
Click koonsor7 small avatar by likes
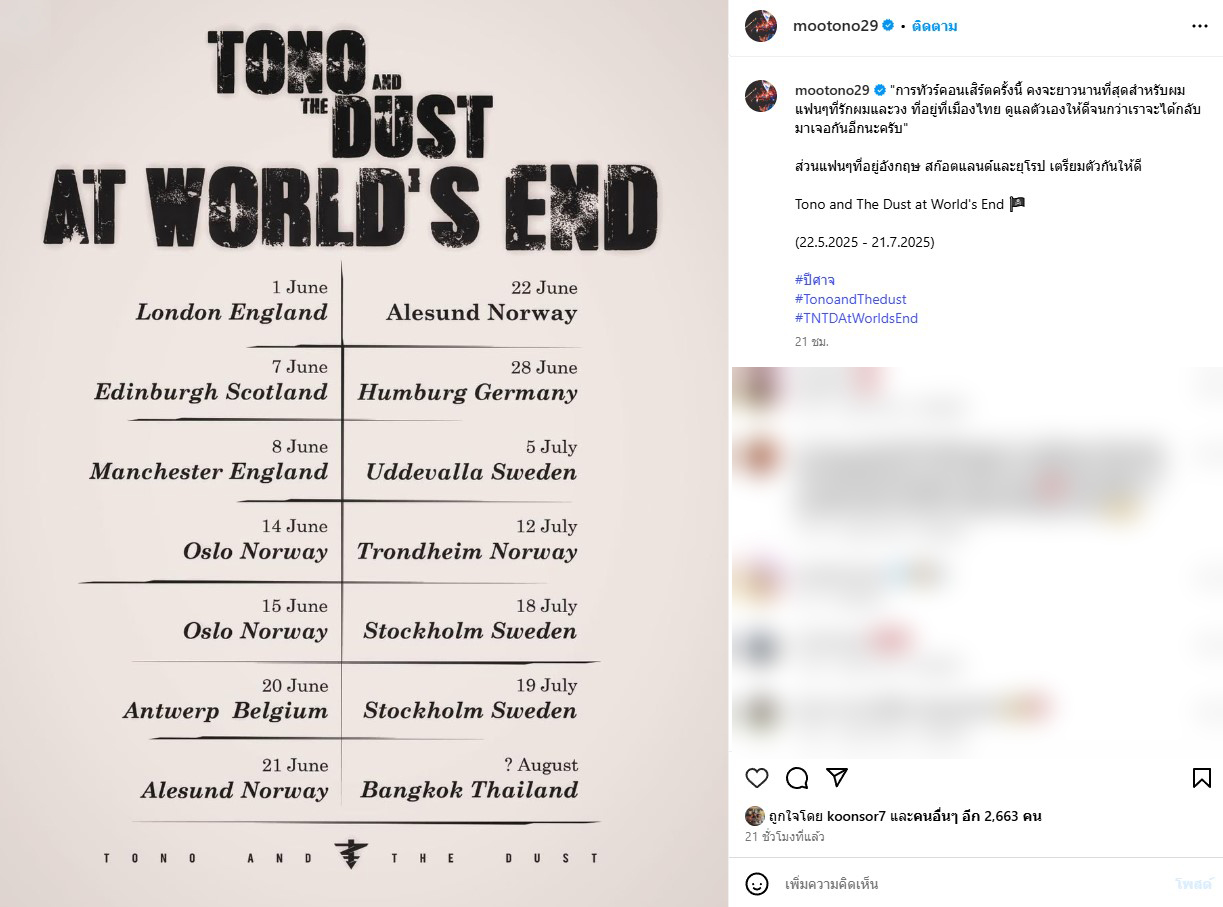point(755,816)
